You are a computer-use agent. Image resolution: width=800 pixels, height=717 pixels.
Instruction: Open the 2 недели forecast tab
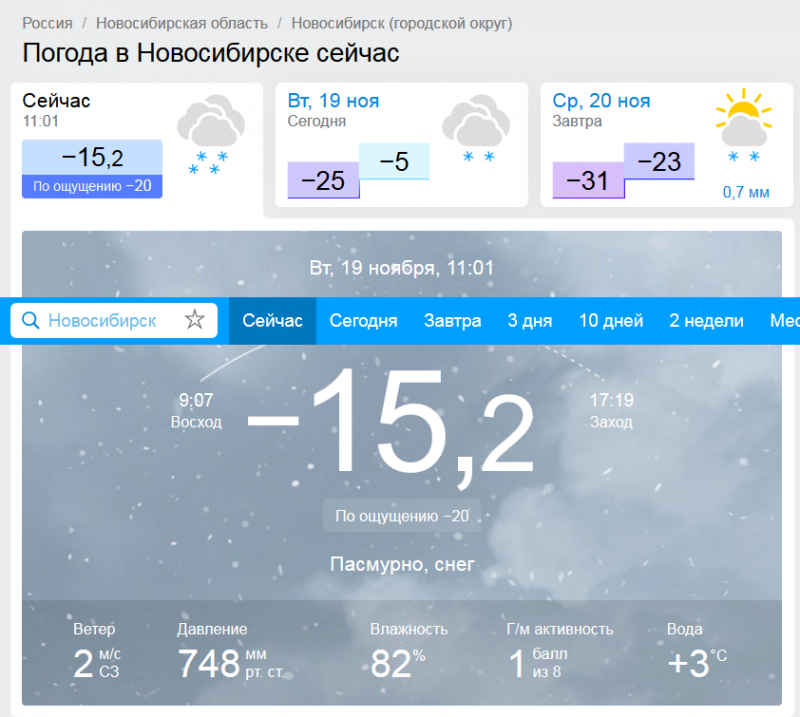706,321
